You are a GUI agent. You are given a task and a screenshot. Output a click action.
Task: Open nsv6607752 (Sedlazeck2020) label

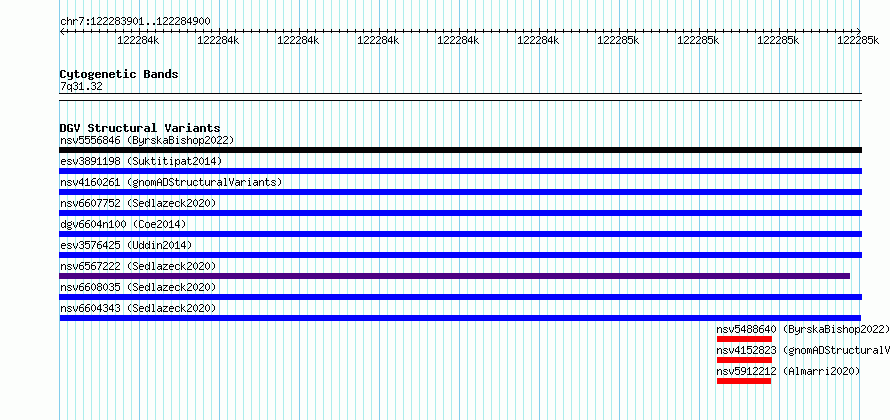pos(138,203)
